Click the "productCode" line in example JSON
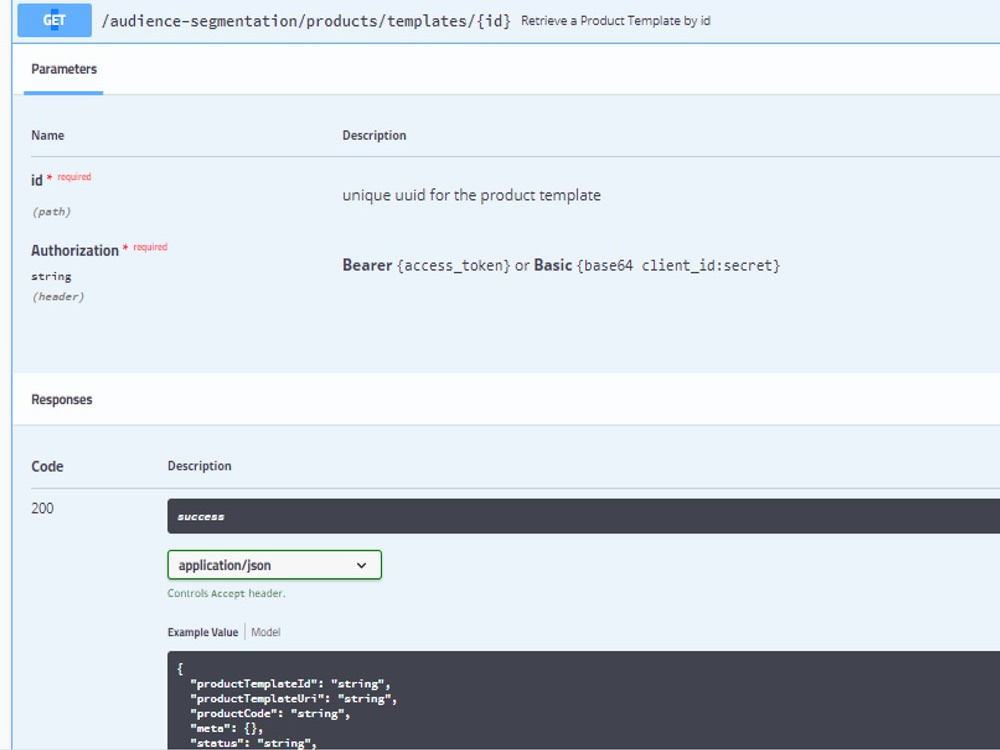The width and height of the screenshot is (1000, 750). (x=270, y=713)
